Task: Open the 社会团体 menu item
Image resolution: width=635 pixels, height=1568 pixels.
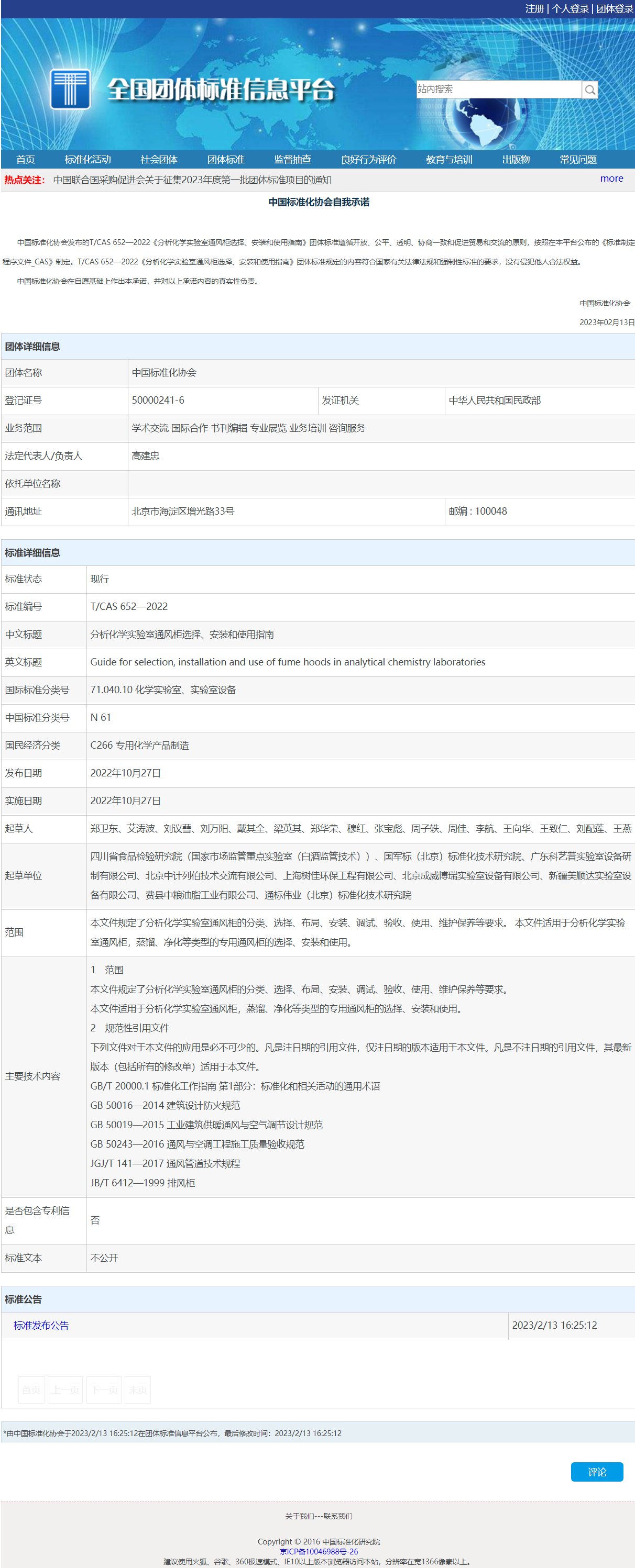Action: pyautogui.click(x=159, y=160)
